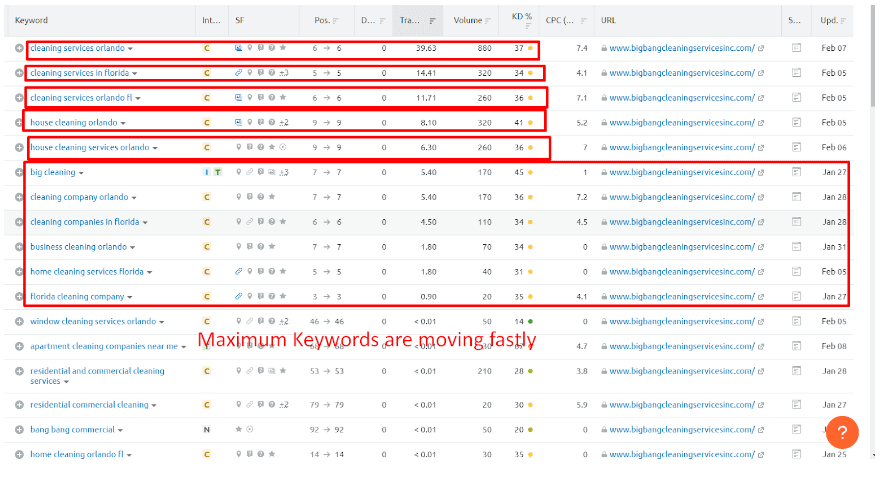Click plus icon beside residential commercial cleaning
881x477 pixels.
pyautogui.click(x=19, y=405)
